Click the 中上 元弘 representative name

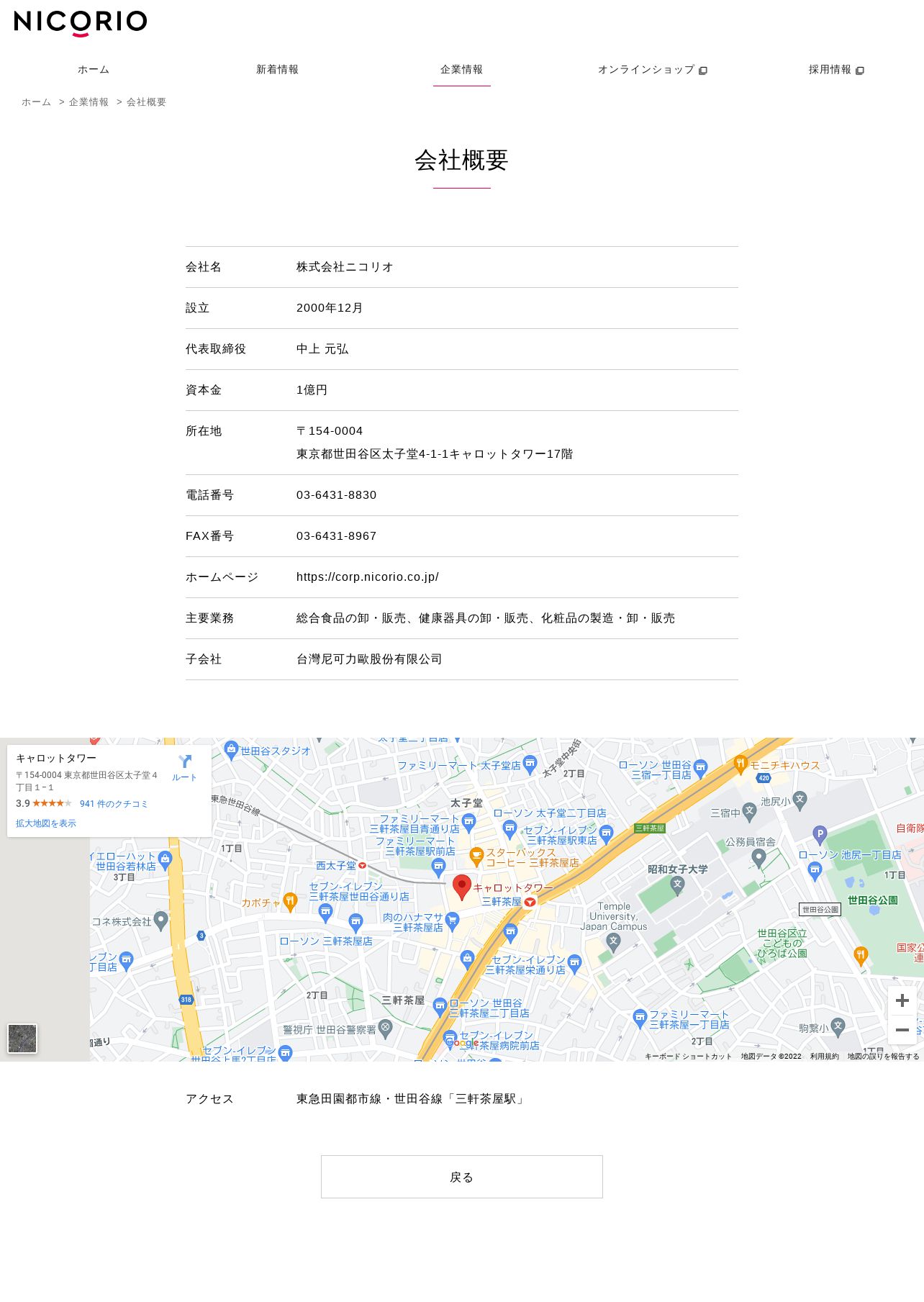(322, 349)
